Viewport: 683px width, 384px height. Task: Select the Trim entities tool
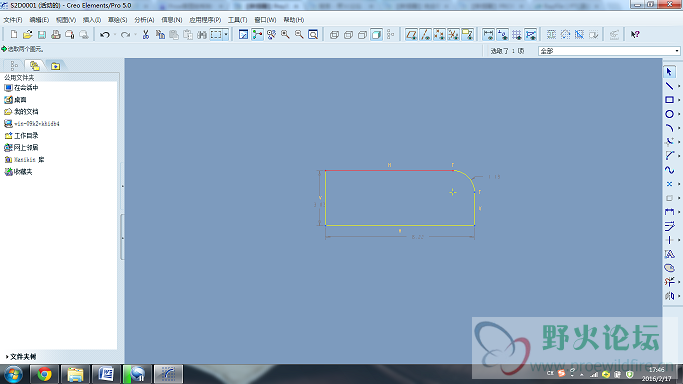point(669,282)
